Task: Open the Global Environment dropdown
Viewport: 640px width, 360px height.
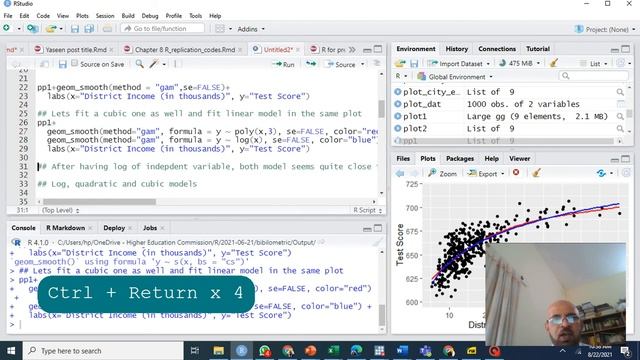Action: pos(455,77)
